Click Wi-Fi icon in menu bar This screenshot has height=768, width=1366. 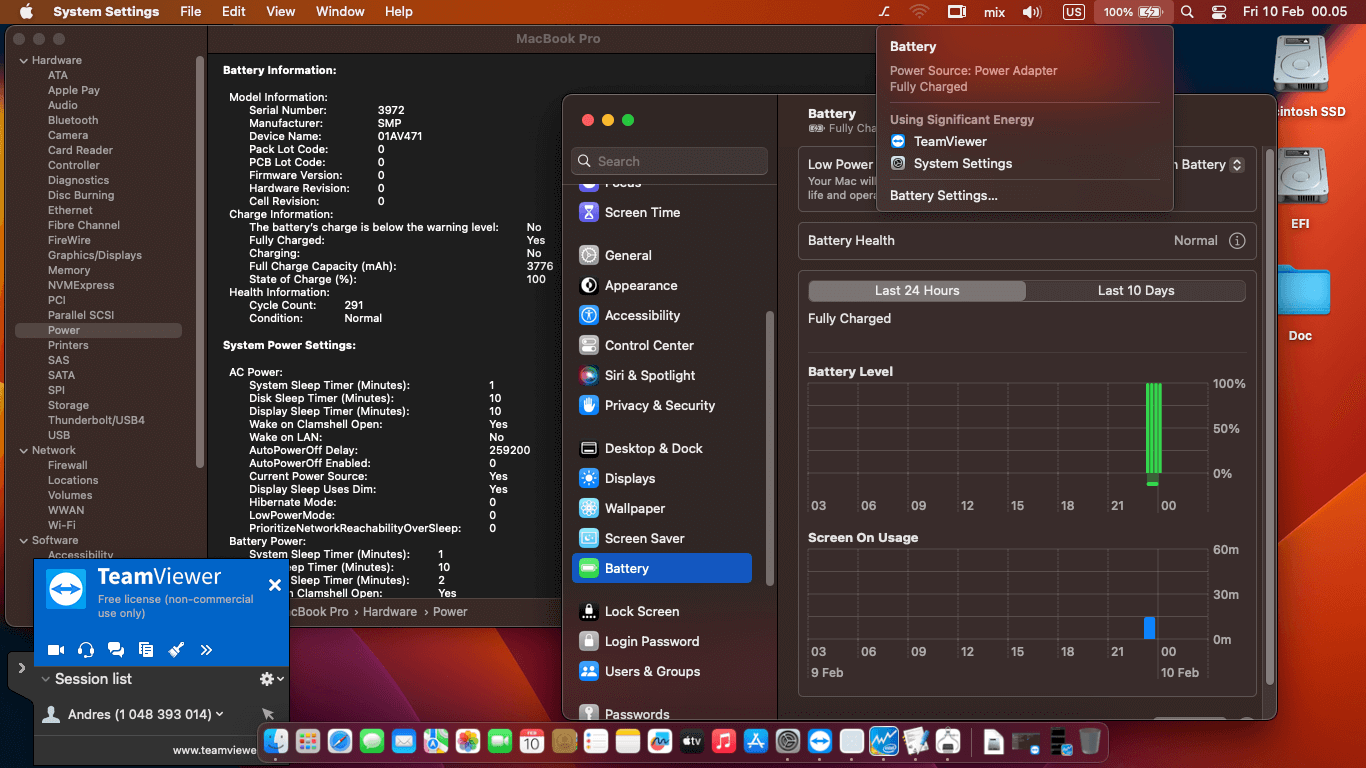tap(919, 12)
